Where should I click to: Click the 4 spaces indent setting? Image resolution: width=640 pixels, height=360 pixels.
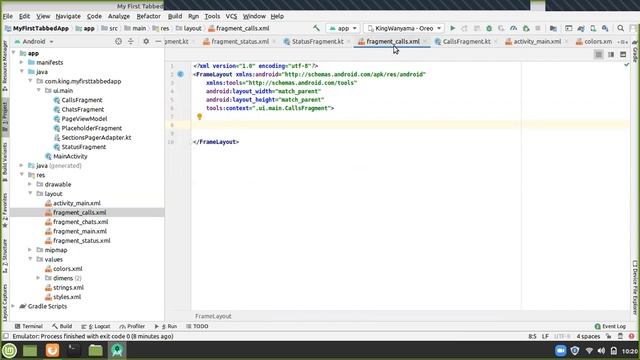[588, 336]
